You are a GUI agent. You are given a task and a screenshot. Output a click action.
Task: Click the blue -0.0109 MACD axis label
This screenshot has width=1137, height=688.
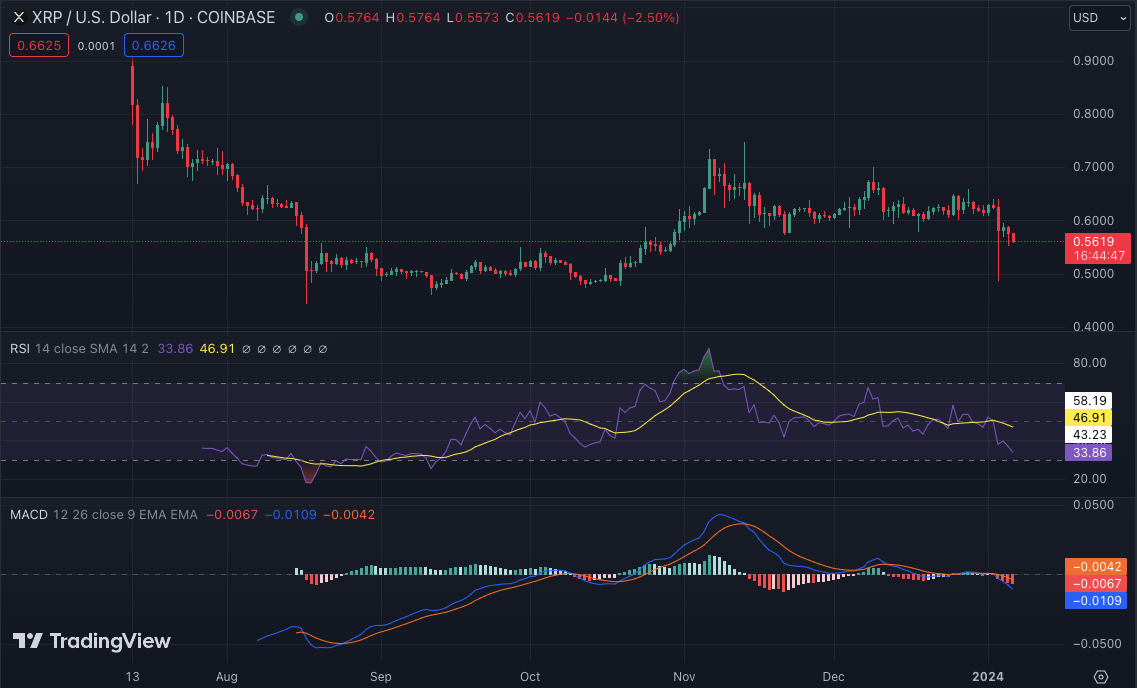(1098, 601)
